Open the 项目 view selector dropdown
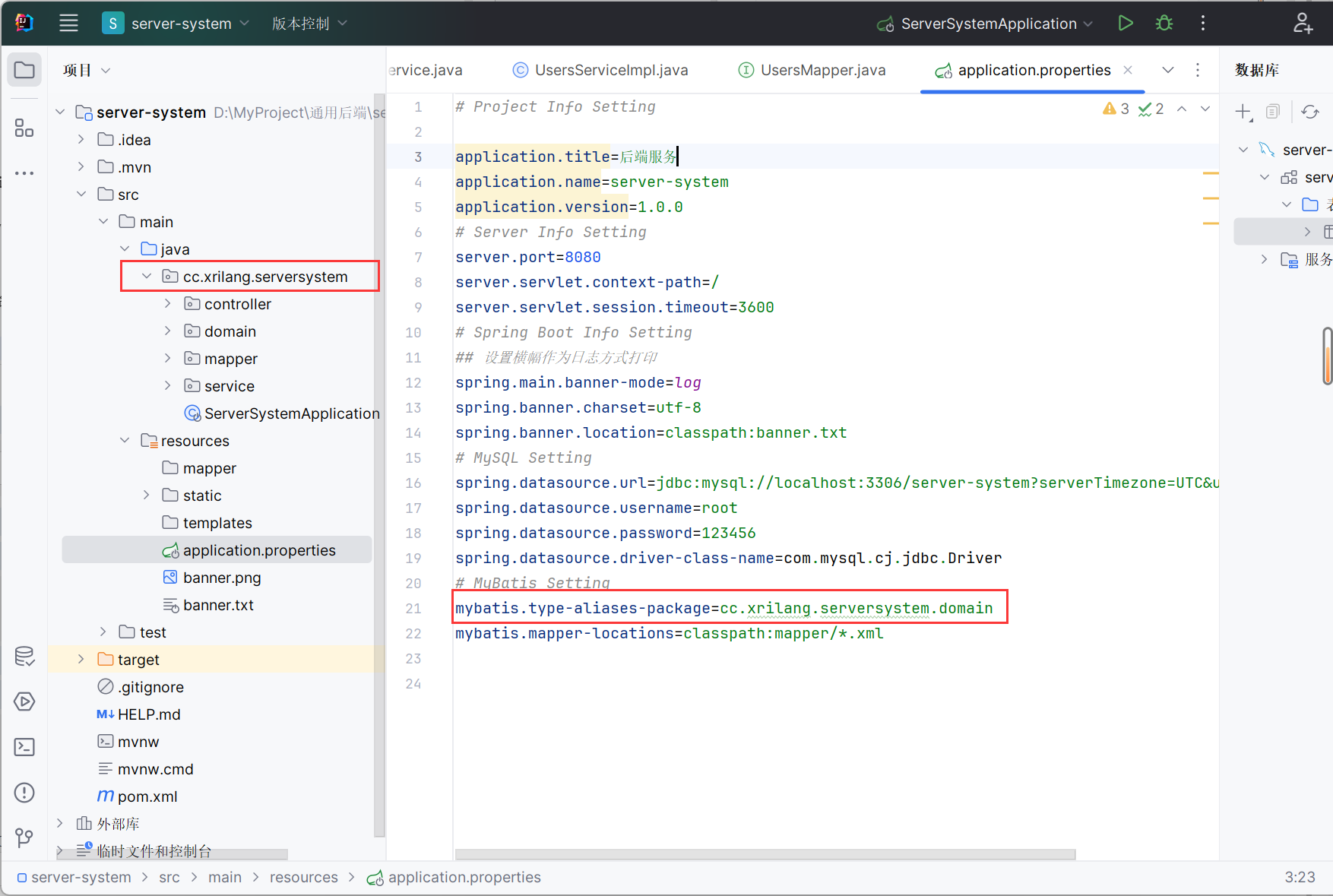The image size is (1333, 896). point(87,70)
